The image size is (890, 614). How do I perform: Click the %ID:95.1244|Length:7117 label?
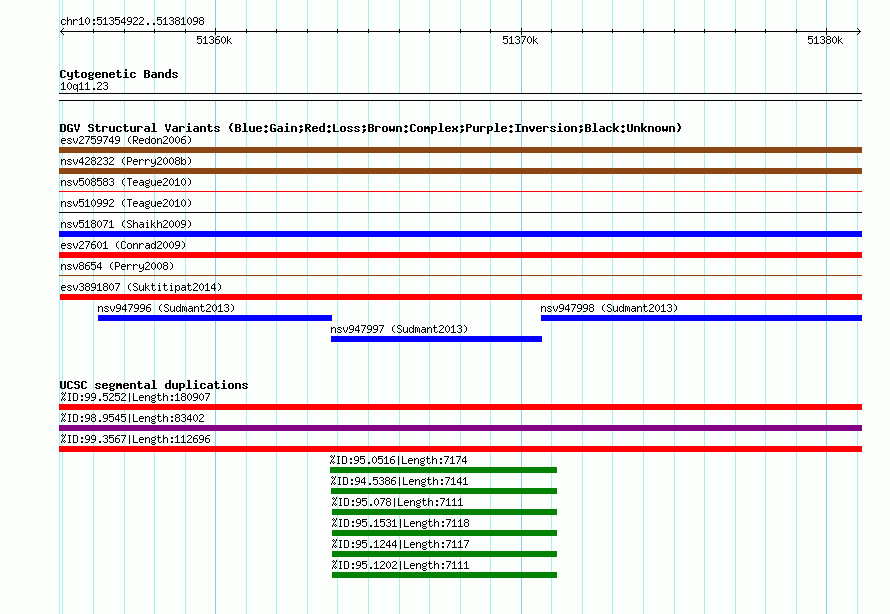click(401, 544)
